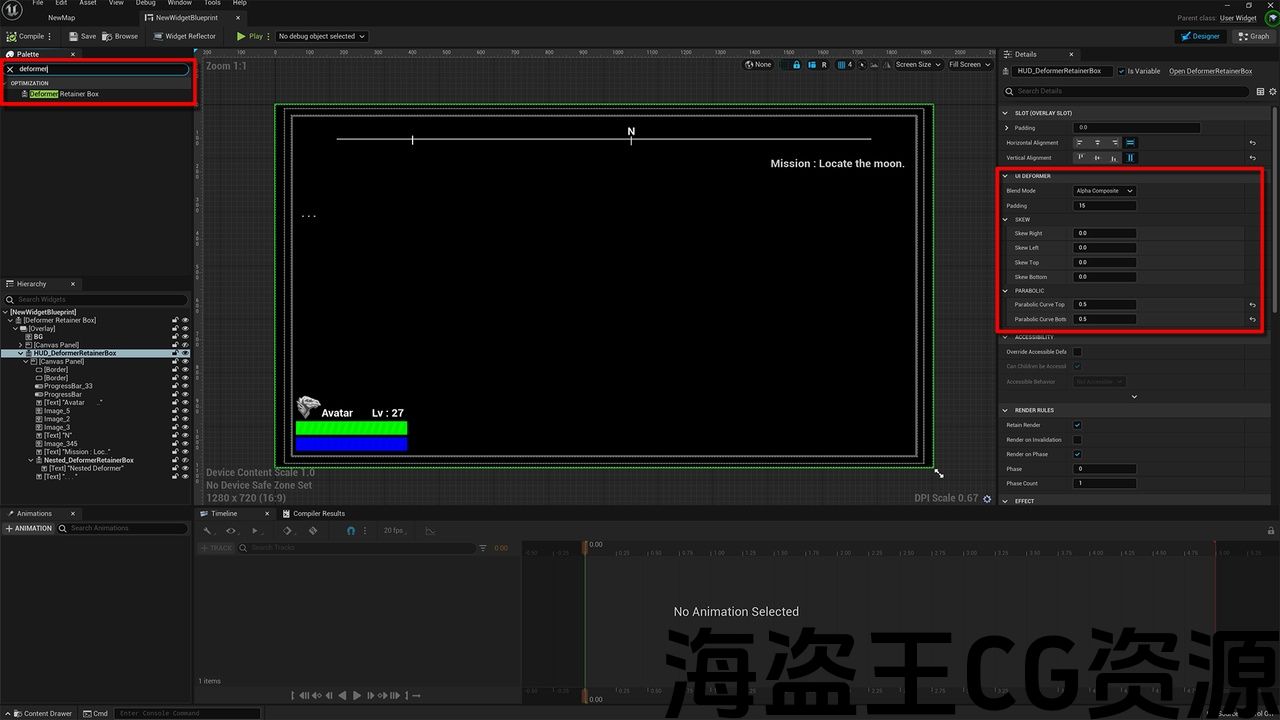
Task: Open the Screen Size dropdown
Action: [917, 65]
